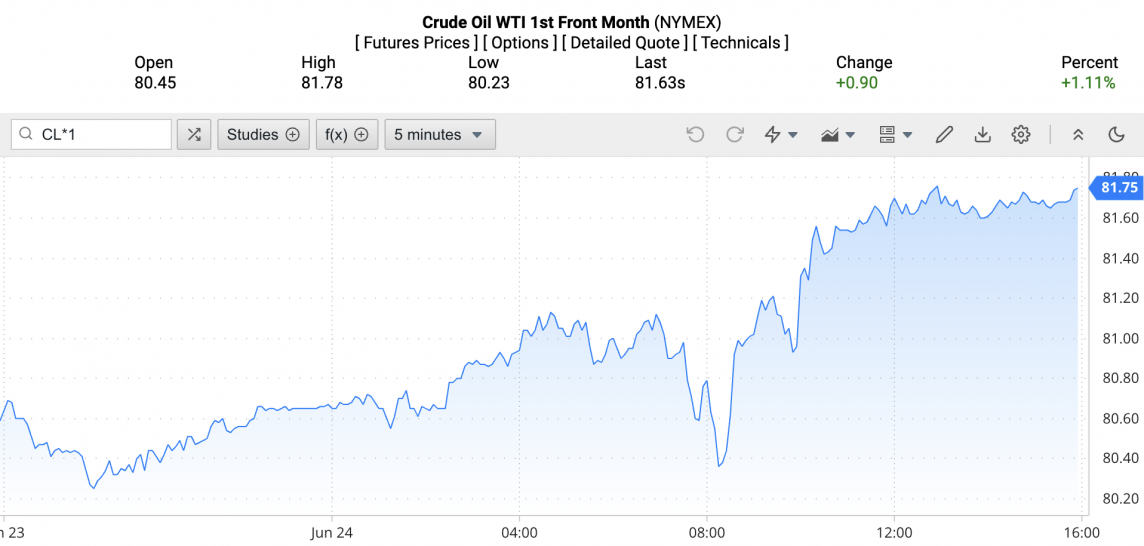The width and height of the screenshot is (1144, 546).
Task: Open chart settings gear
Action: 1020,135
